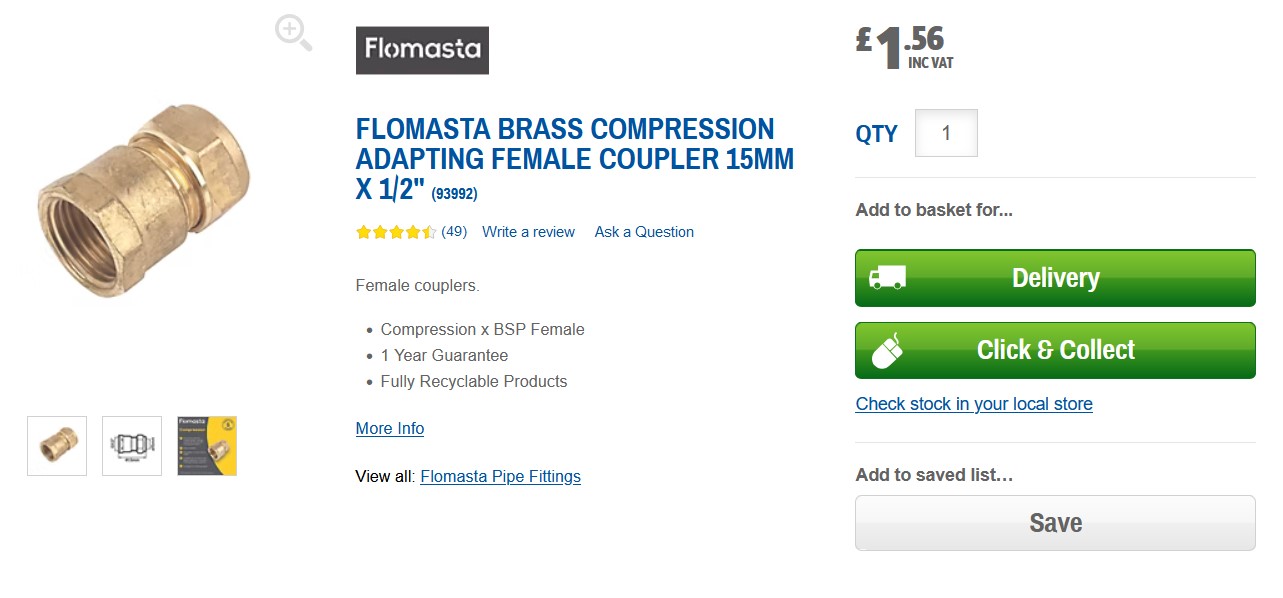
Task: Enlarge the main brass coupler image
Action: click(143, 203)
